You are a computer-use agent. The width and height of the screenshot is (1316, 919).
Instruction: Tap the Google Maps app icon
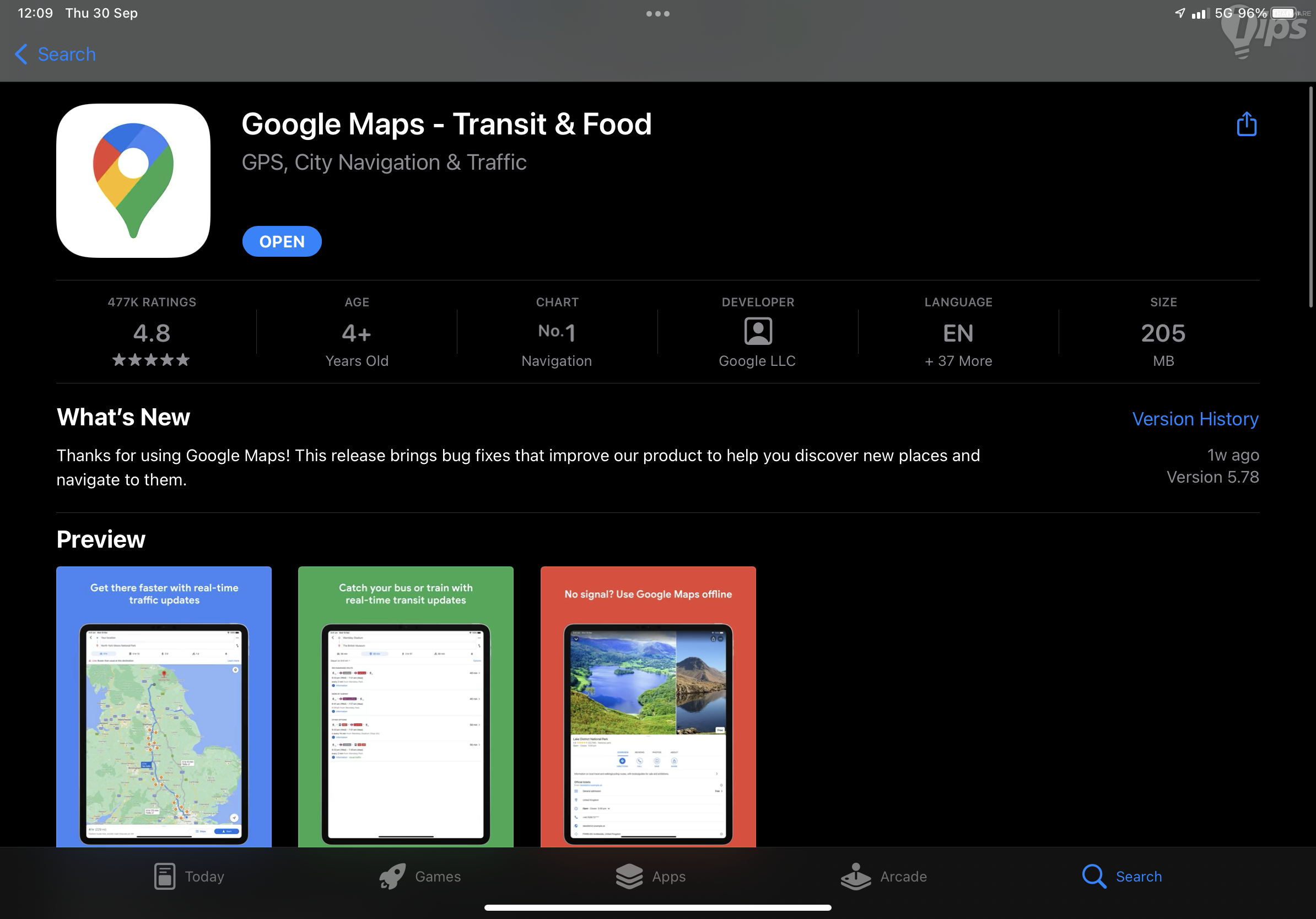pos(133,181)
